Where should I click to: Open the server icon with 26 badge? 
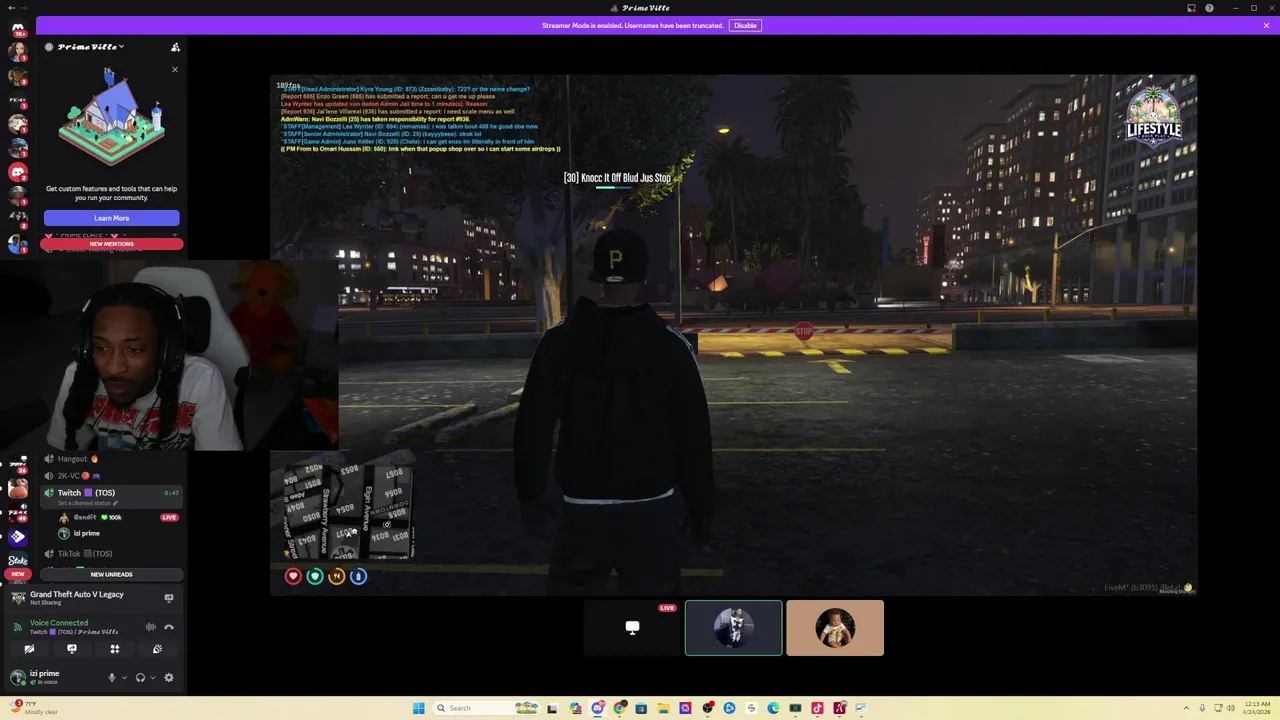pyautogui.click(x=17, y=466)
